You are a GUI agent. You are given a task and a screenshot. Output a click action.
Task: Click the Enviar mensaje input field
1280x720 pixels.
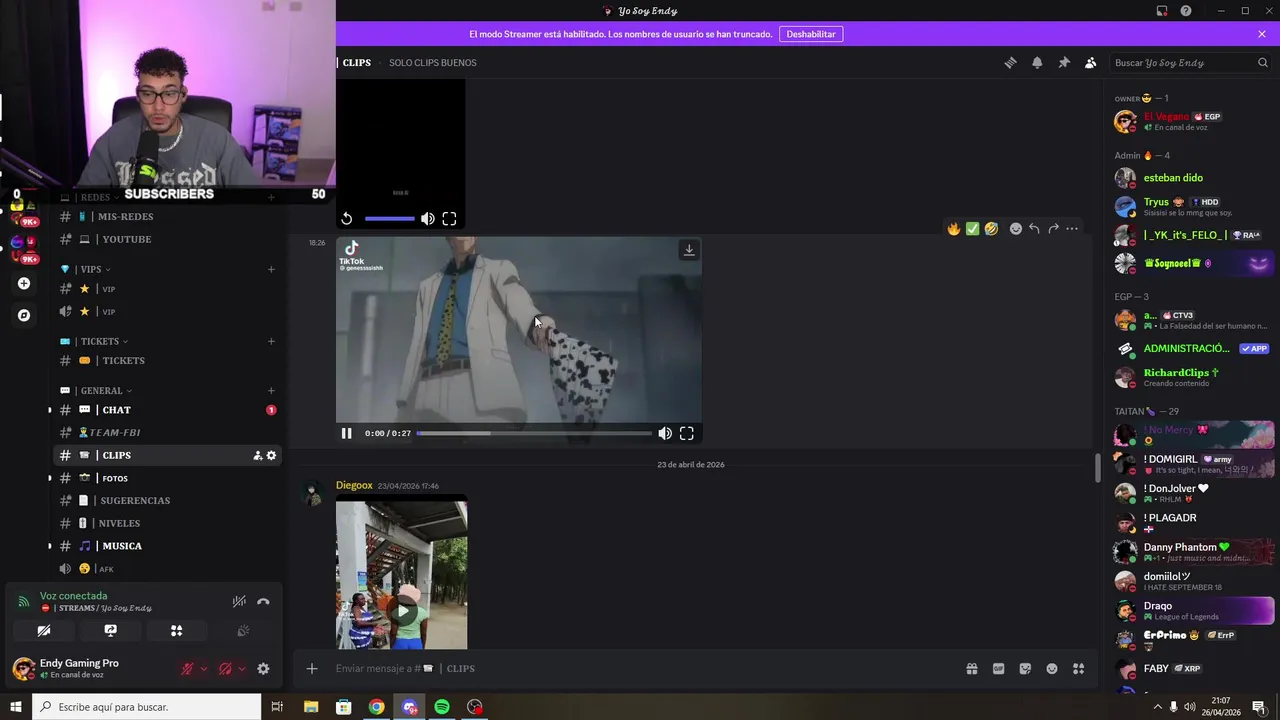(640, 668)
